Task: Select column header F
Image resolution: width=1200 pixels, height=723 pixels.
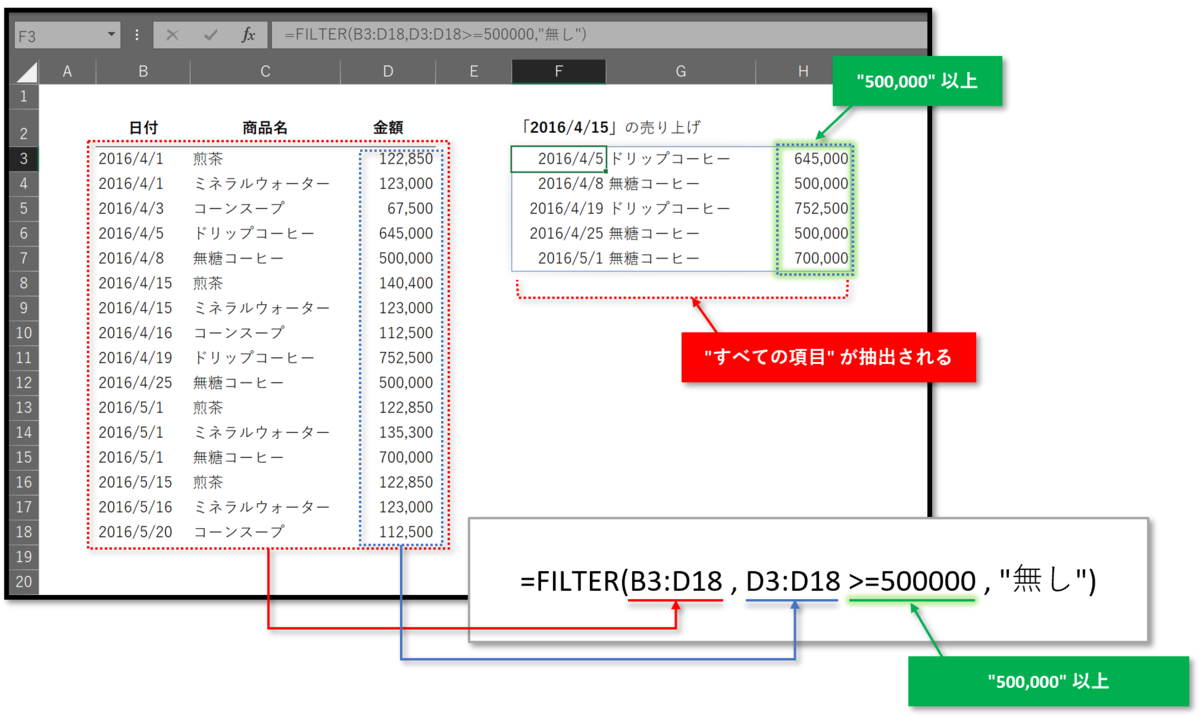Action: coord(559,71)
